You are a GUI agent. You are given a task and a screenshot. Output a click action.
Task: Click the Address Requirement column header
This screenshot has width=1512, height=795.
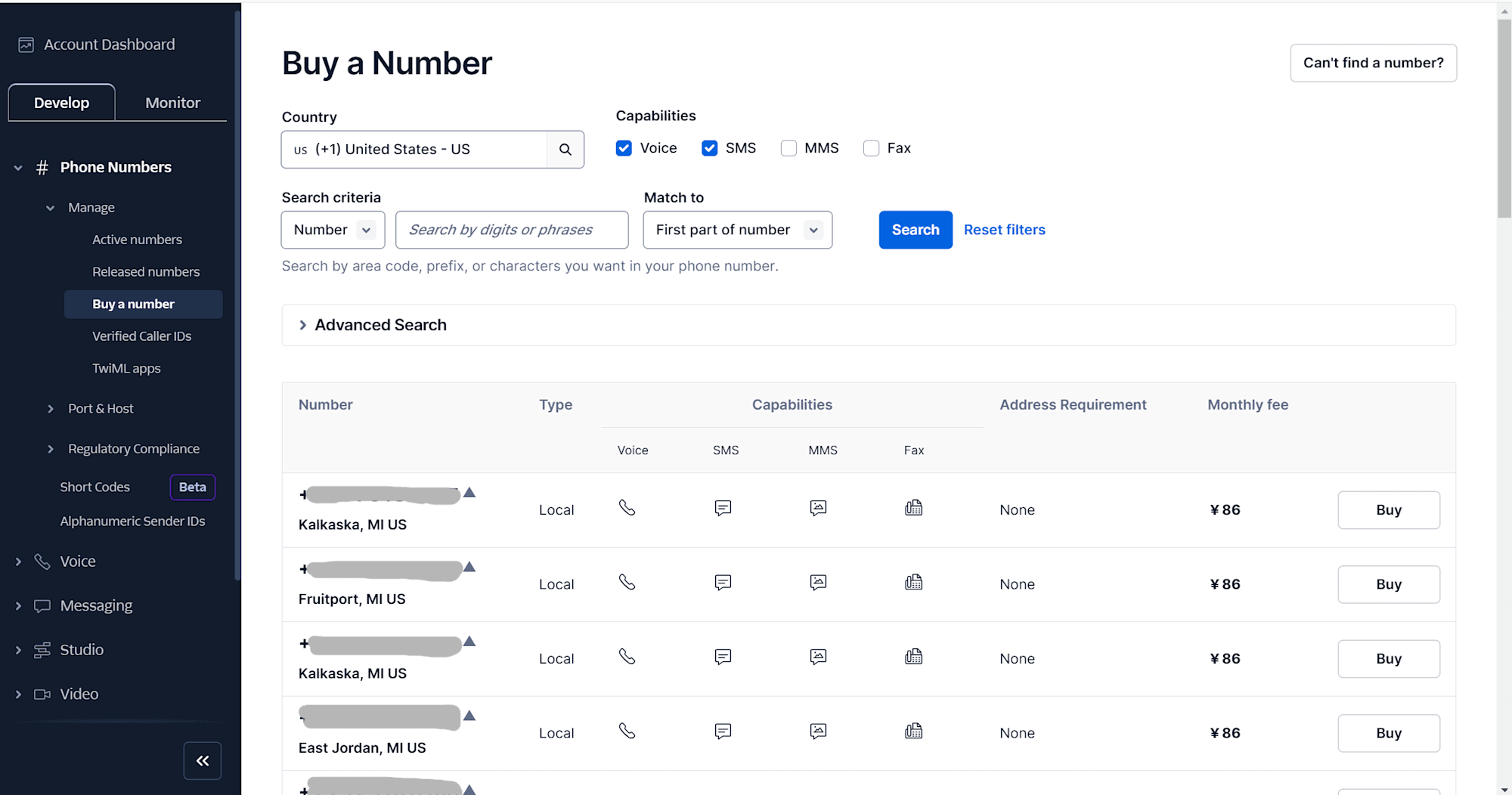[1073, 405]
